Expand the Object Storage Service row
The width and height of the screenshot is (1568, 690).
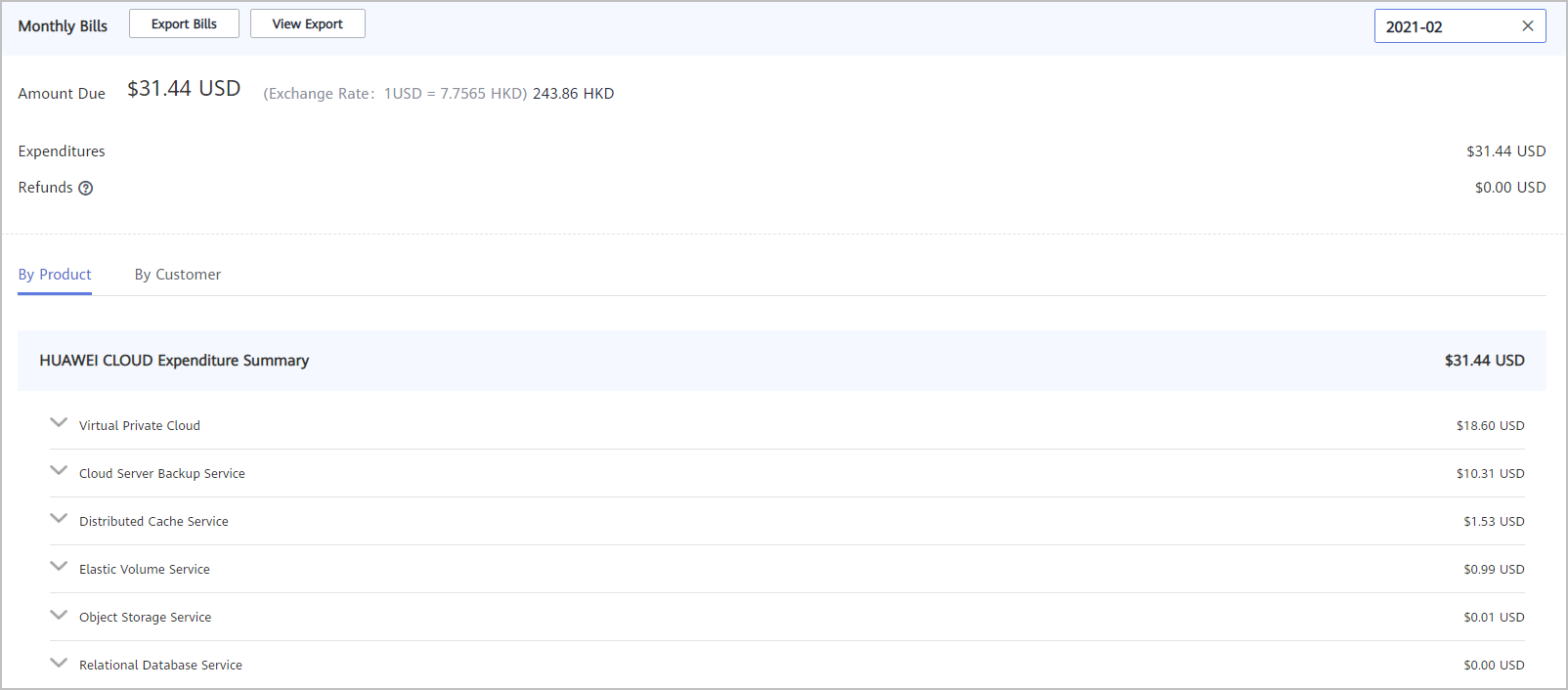(59, 615)
